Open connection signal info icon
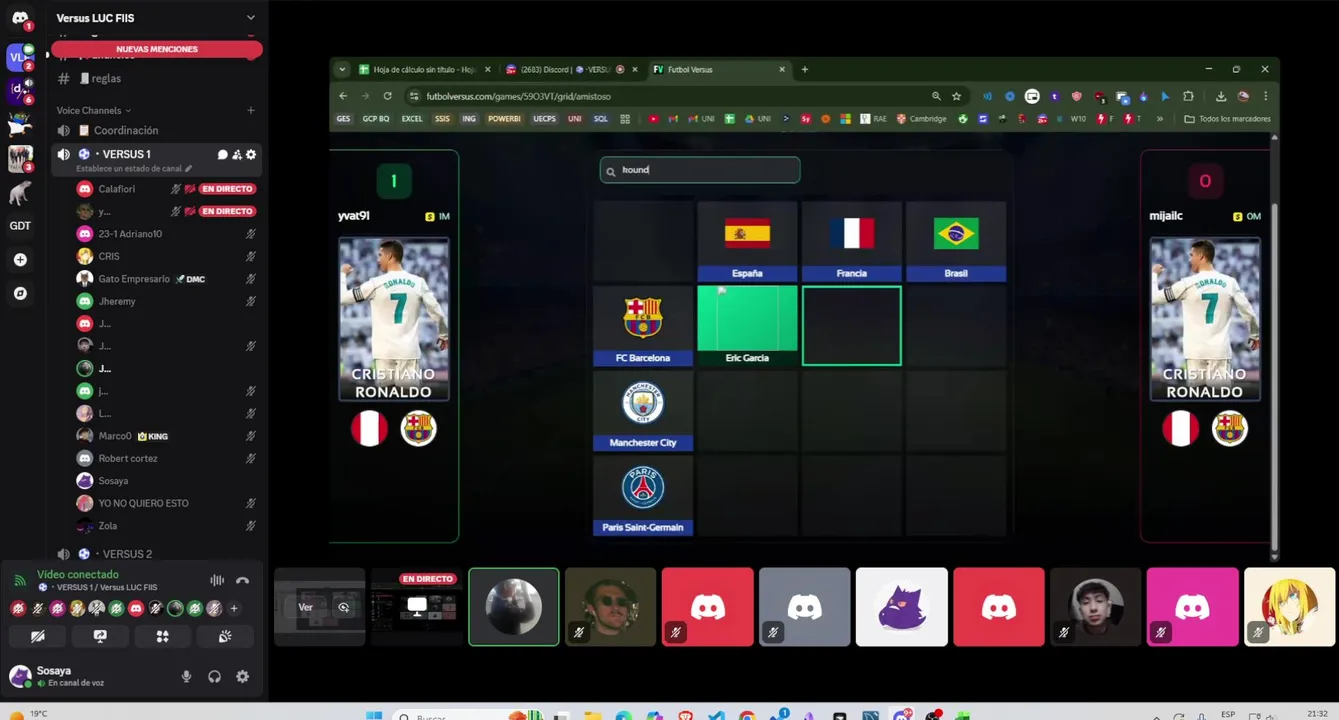 coord(19,581)
